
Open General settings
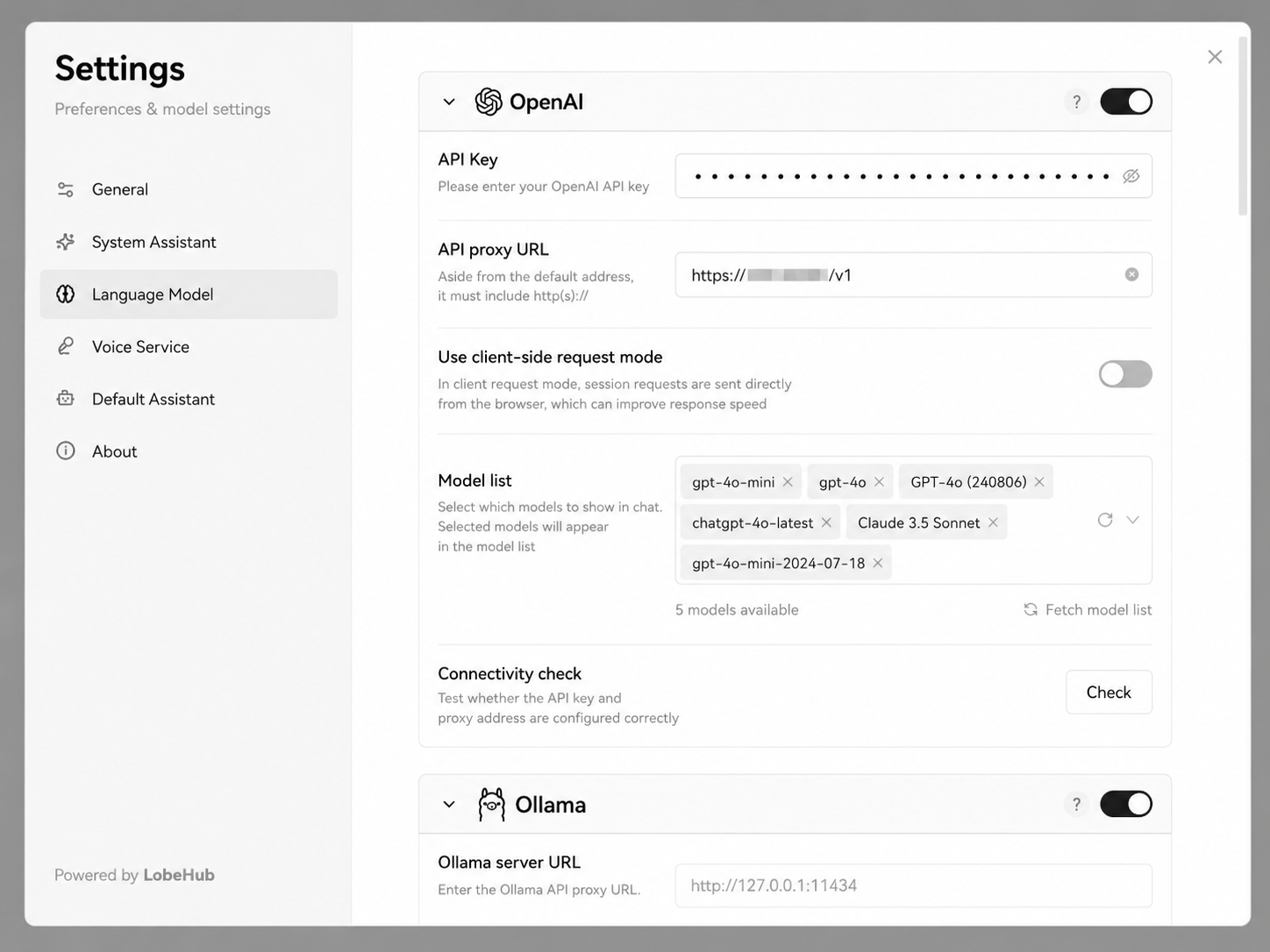pos(189,189)
